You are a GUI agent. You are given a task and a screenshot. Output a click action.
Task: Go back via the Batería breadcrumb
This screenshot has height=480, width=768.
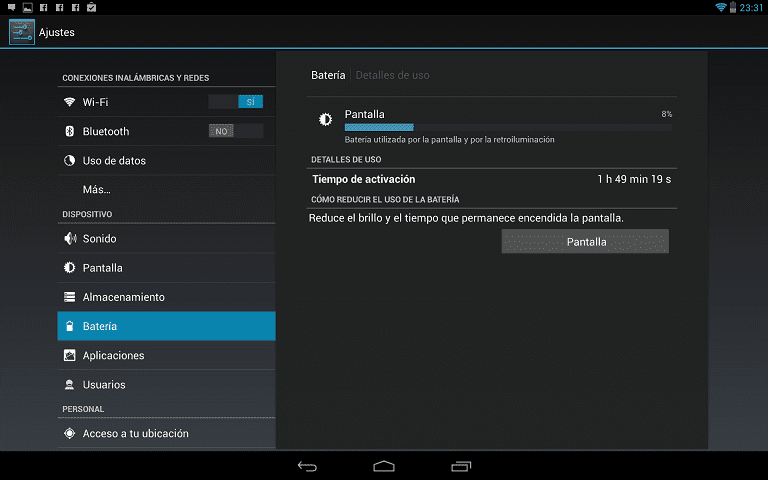(328, 75)
